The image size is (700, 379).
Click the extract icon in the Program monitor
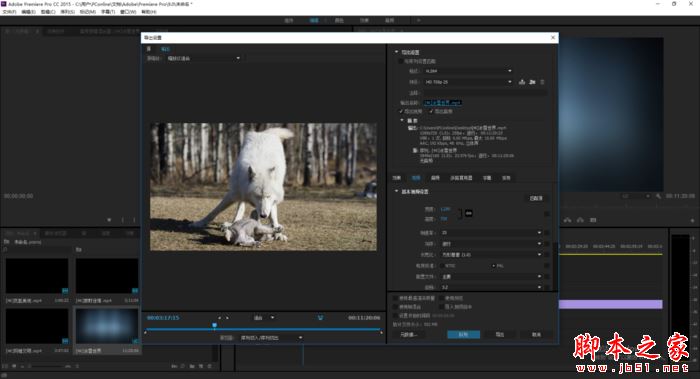(580, 220)
